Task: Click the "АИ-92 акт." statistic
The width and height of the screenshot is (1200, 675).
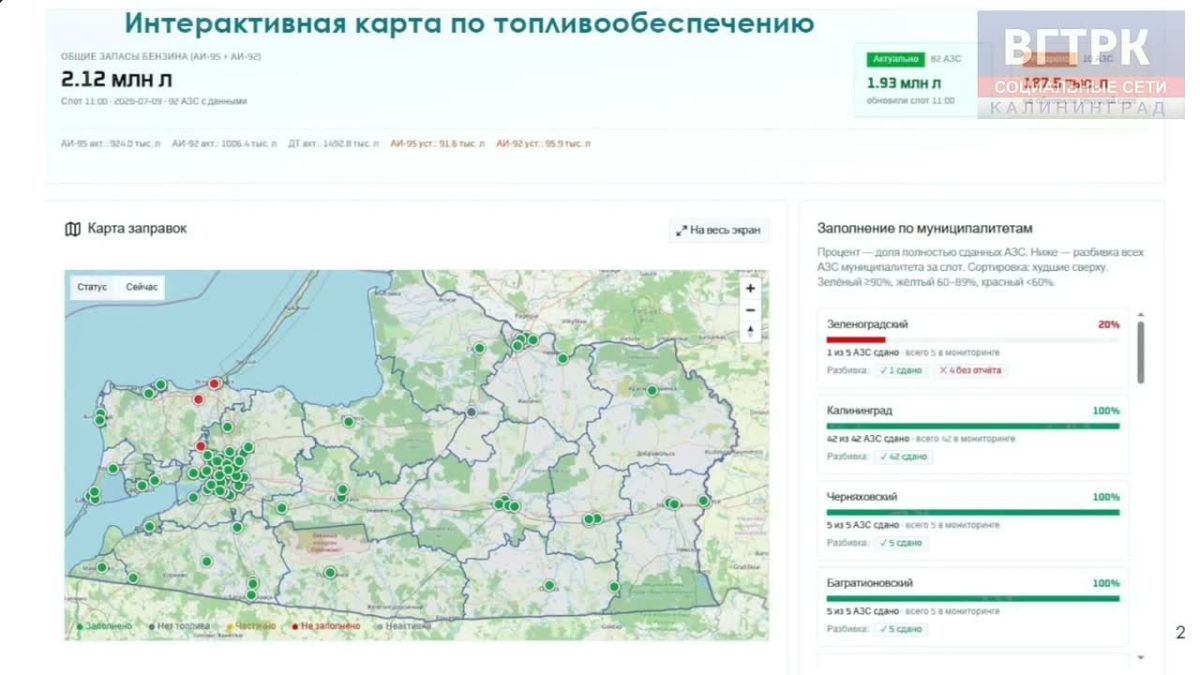Action: [224, 144]
